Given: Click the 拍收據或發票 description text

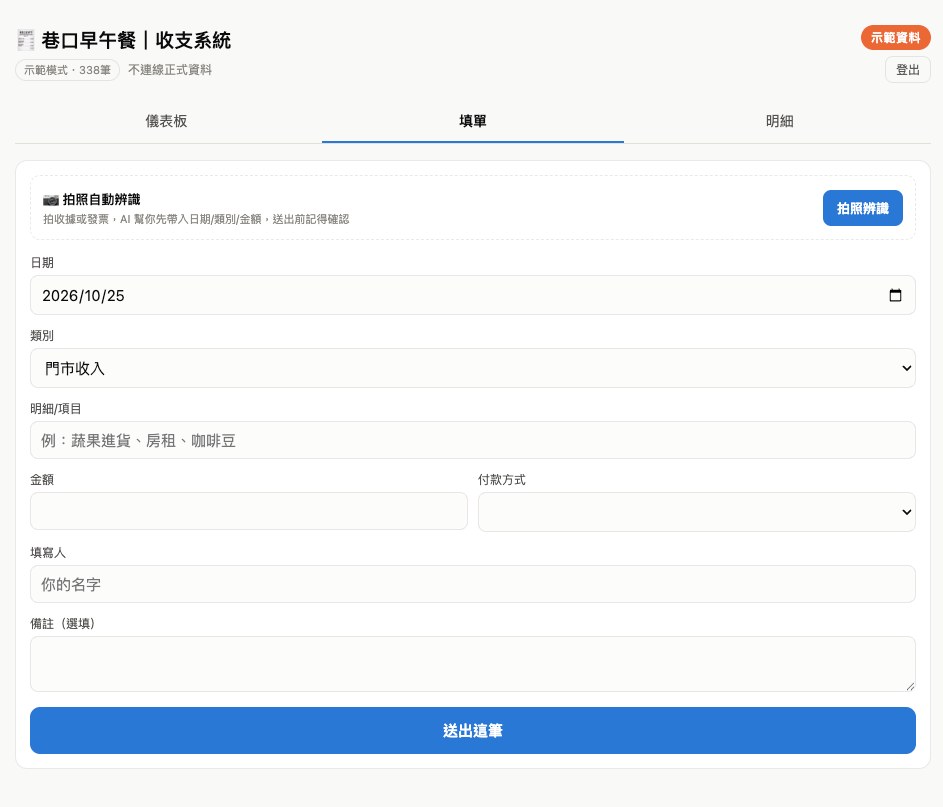Looking at the screenshot, I should click(x=196, y=219).
